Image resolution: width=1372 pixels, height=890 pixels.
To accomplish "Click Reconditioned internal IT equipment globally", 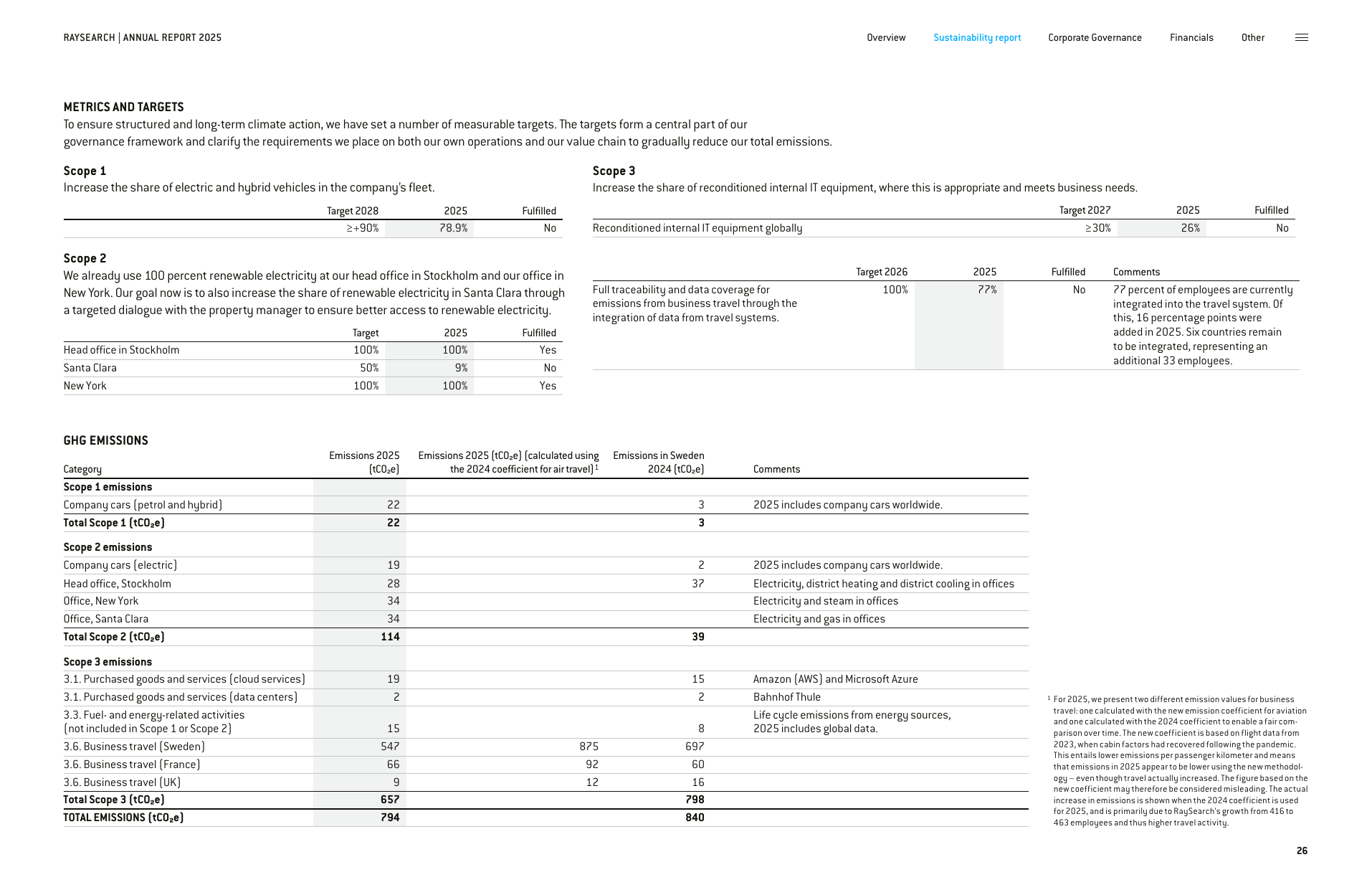I will pos(697,228).
